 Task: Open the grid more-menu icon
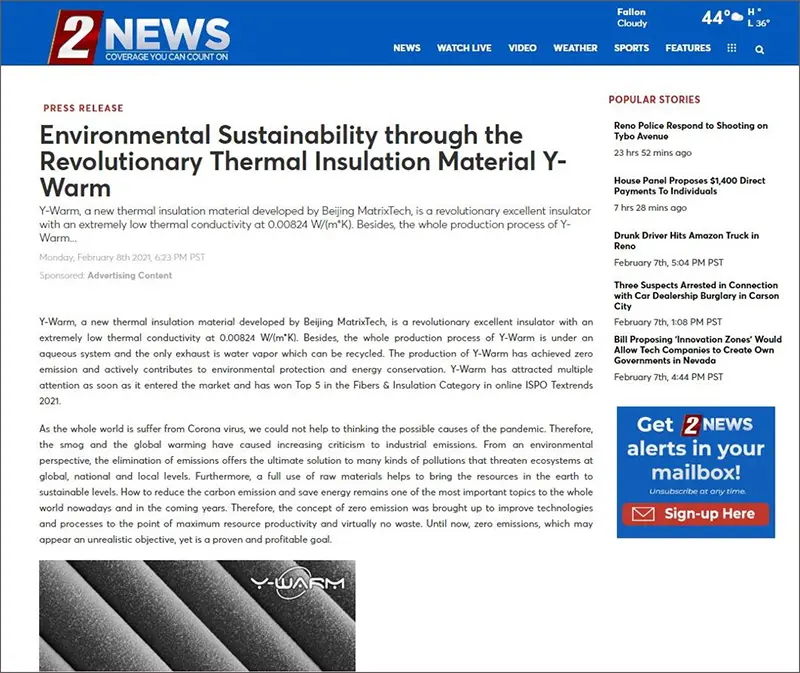tap(732, 48)
